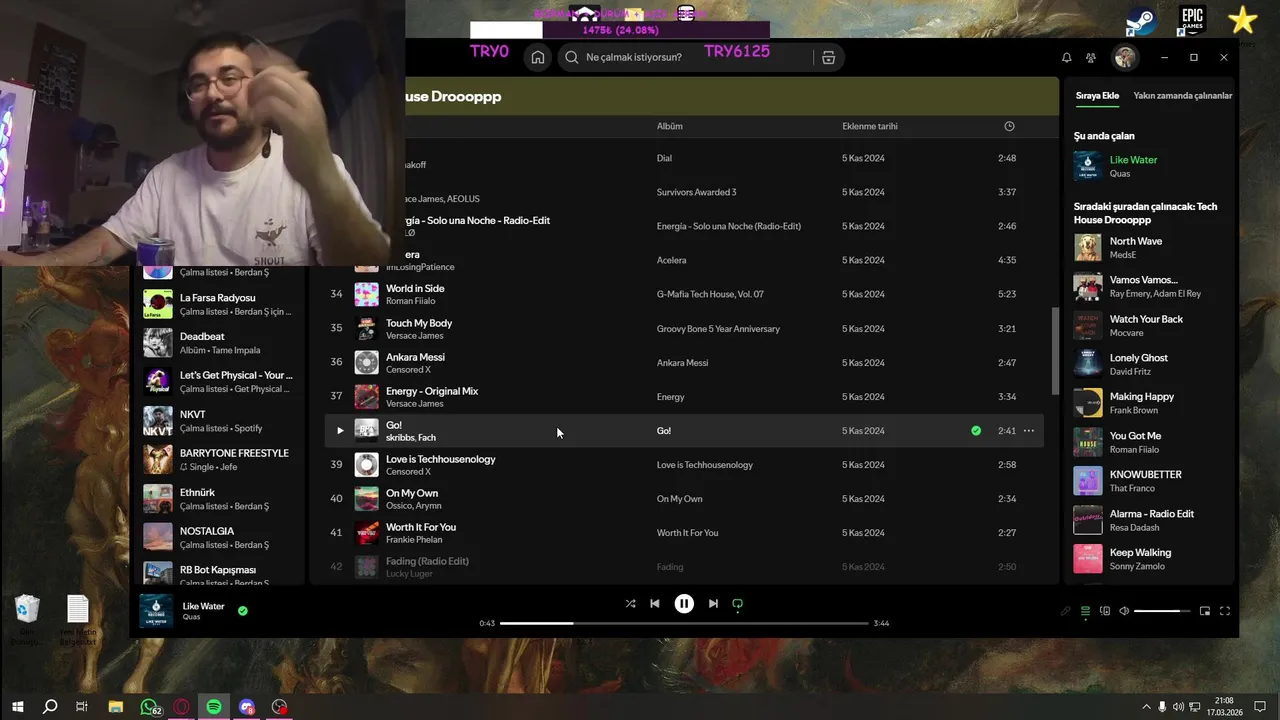Click the search magnifier icon
1280x720 pixels.
(572, 57)
